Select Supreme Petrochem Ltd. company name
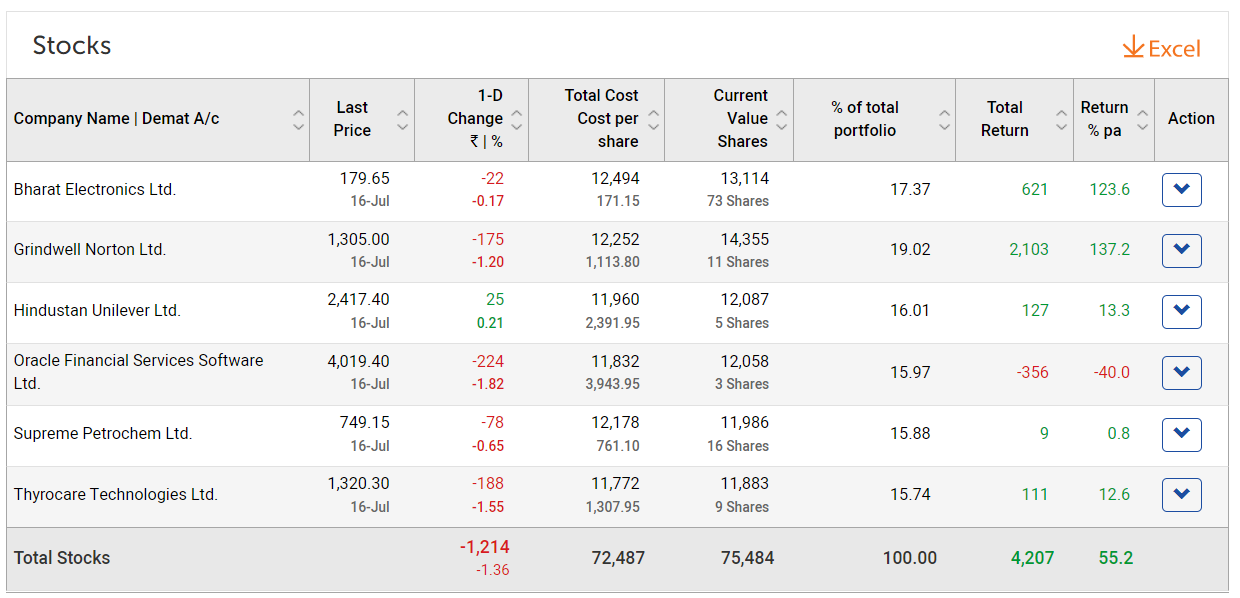 click(103, 434)
